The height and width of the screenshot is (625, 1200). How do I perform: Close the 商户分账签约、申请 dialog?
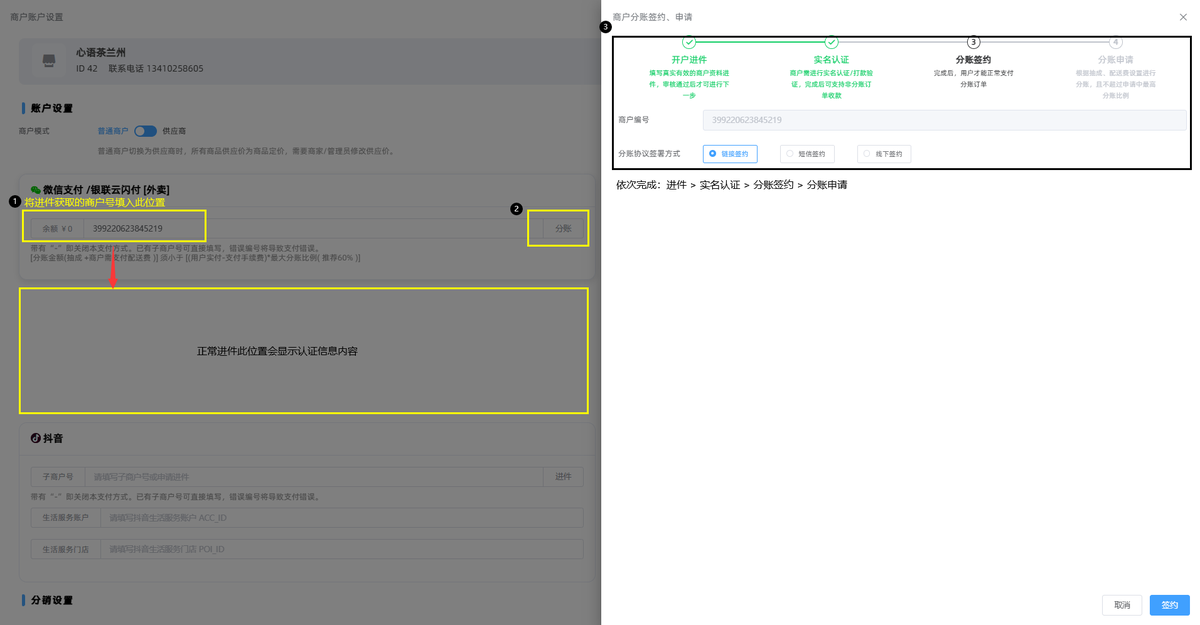(1184, 17)
